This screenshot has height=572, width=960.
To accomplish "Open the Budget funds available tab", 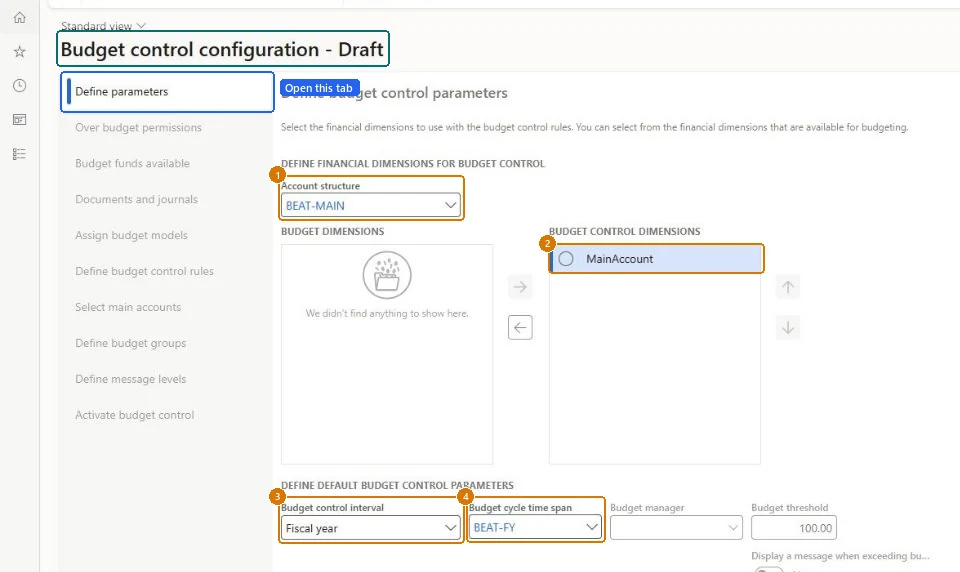I will pos(132,164).
